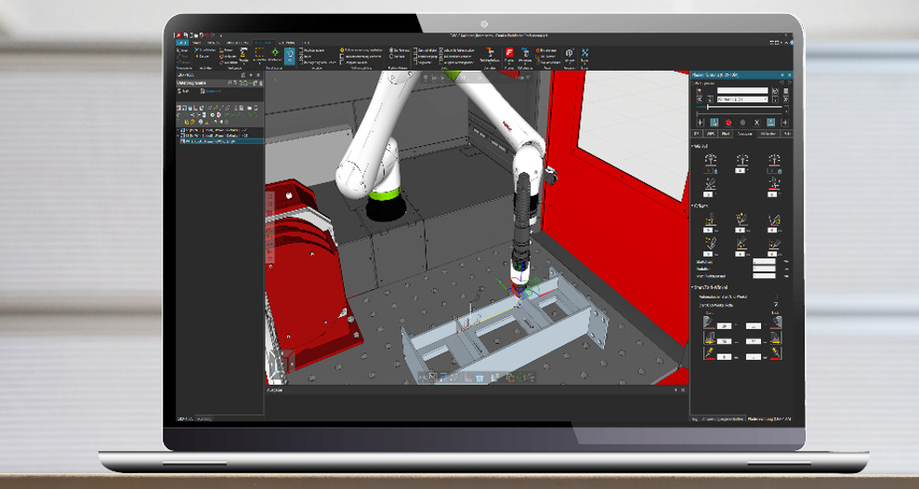
Task: Click the right offset icon in second section's top row
Action: coord(774,220)
